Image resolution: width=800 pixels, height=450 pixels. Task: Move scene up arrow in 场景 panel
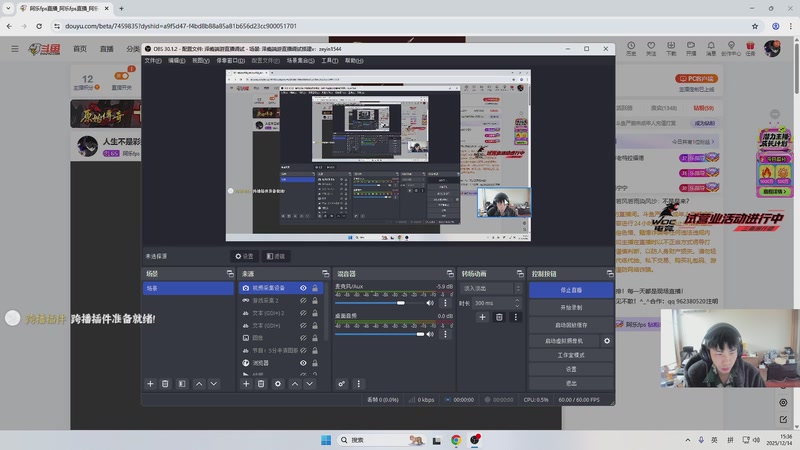tap(199, 384)
